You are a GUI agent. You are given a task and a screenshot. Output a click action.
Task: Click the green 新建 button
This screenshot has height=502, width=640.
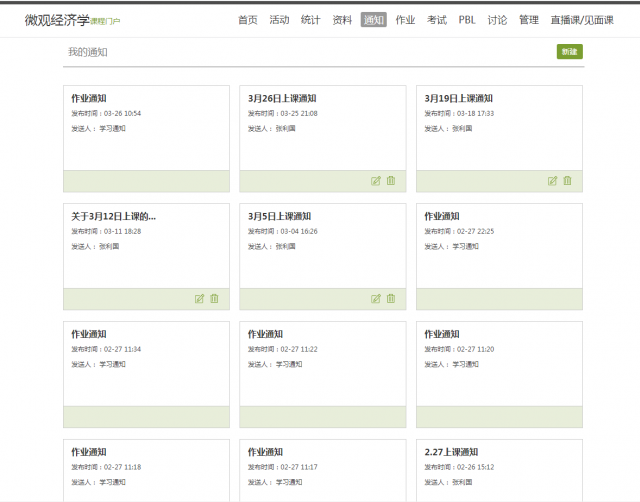click(x=569, y=51)
